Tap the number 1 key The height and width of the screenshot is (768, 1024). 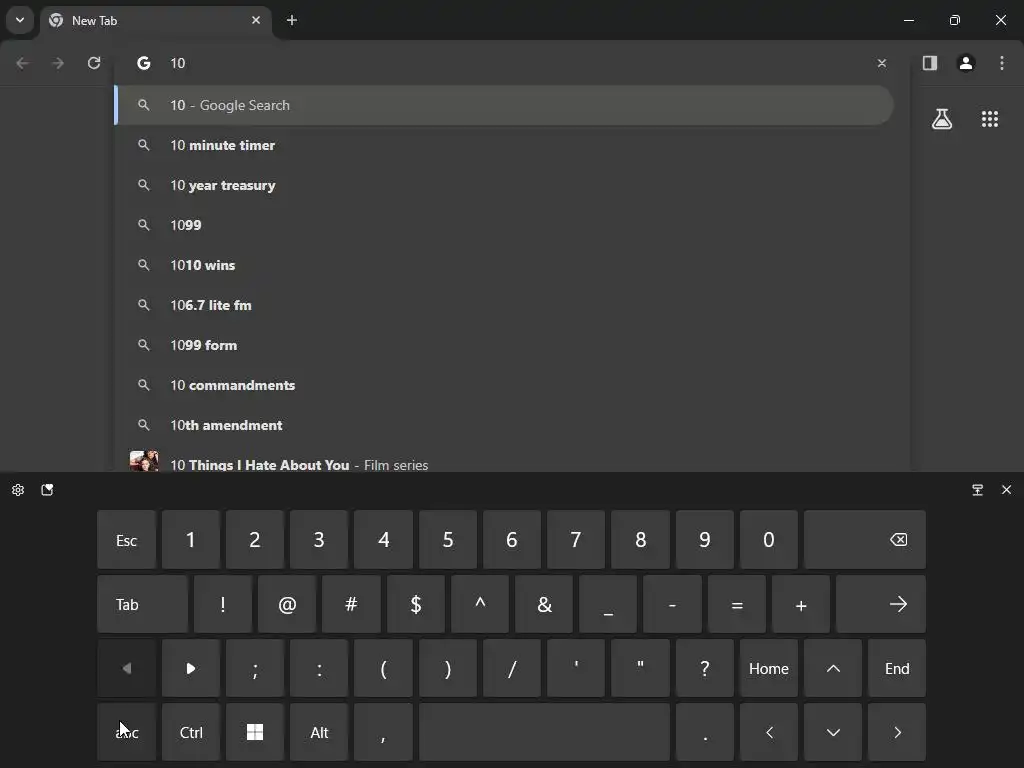click(190, 539)
